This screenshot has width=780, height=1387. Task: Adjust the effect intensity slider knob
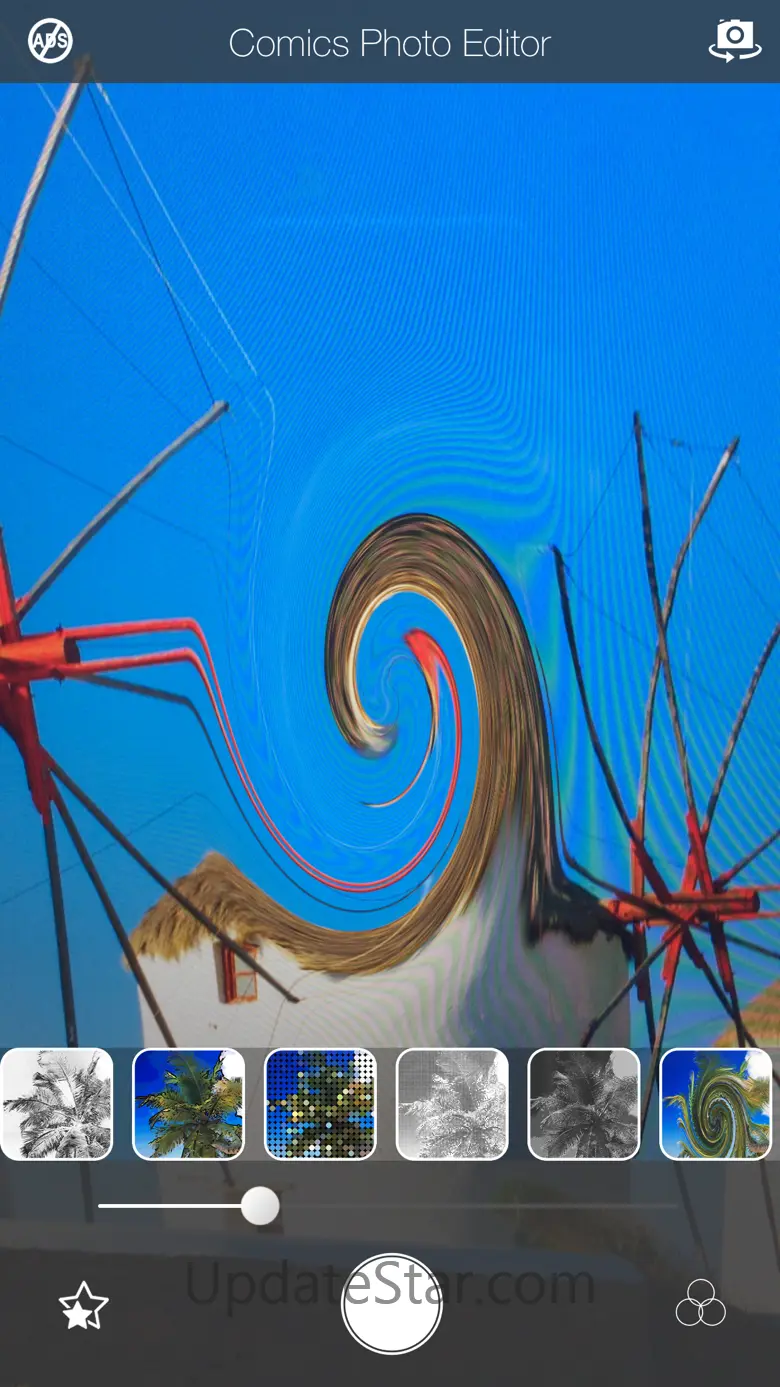(x=260, y=1205)
